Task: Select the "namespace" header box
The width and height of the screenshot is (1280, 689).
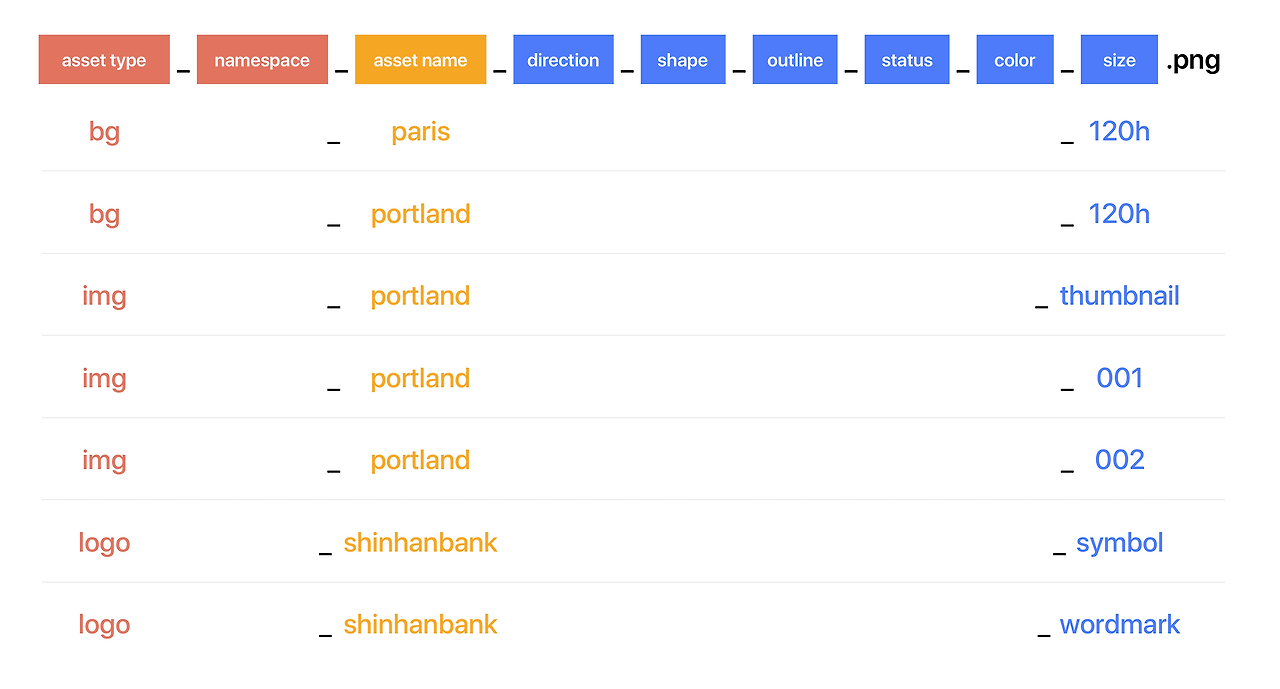Action: [262, 60]
